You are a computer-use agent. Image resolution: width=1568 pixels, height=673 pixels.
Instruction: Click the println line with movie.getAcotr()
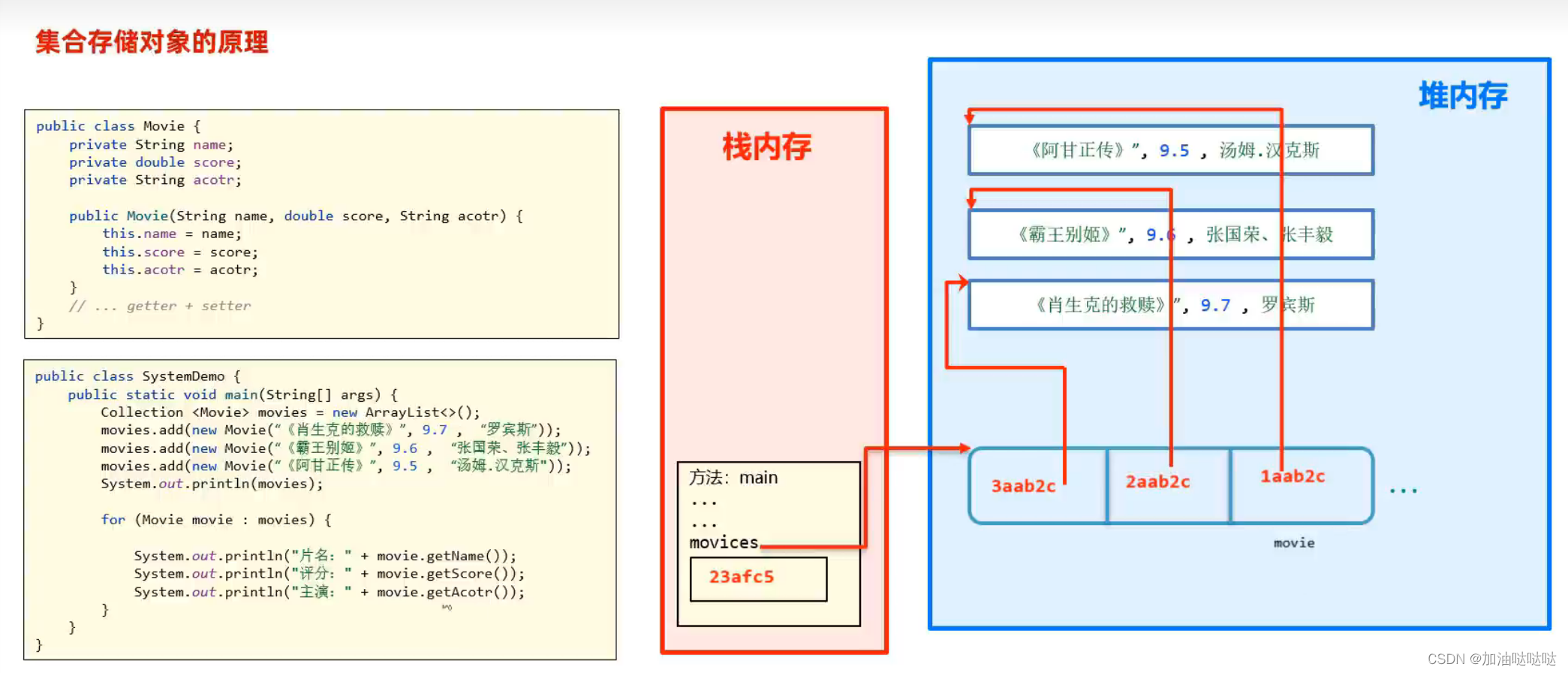(330, 592)
